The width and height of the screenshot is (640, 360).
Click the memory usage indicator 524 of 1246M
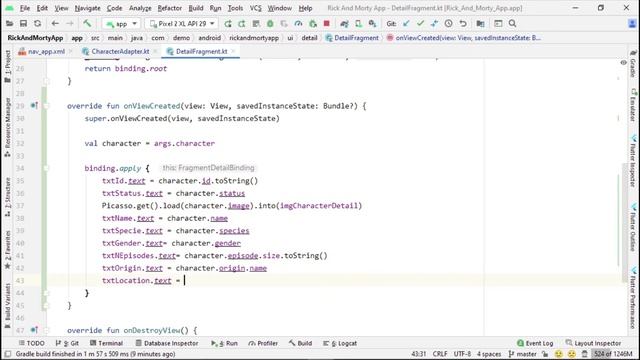coord(613,354)
